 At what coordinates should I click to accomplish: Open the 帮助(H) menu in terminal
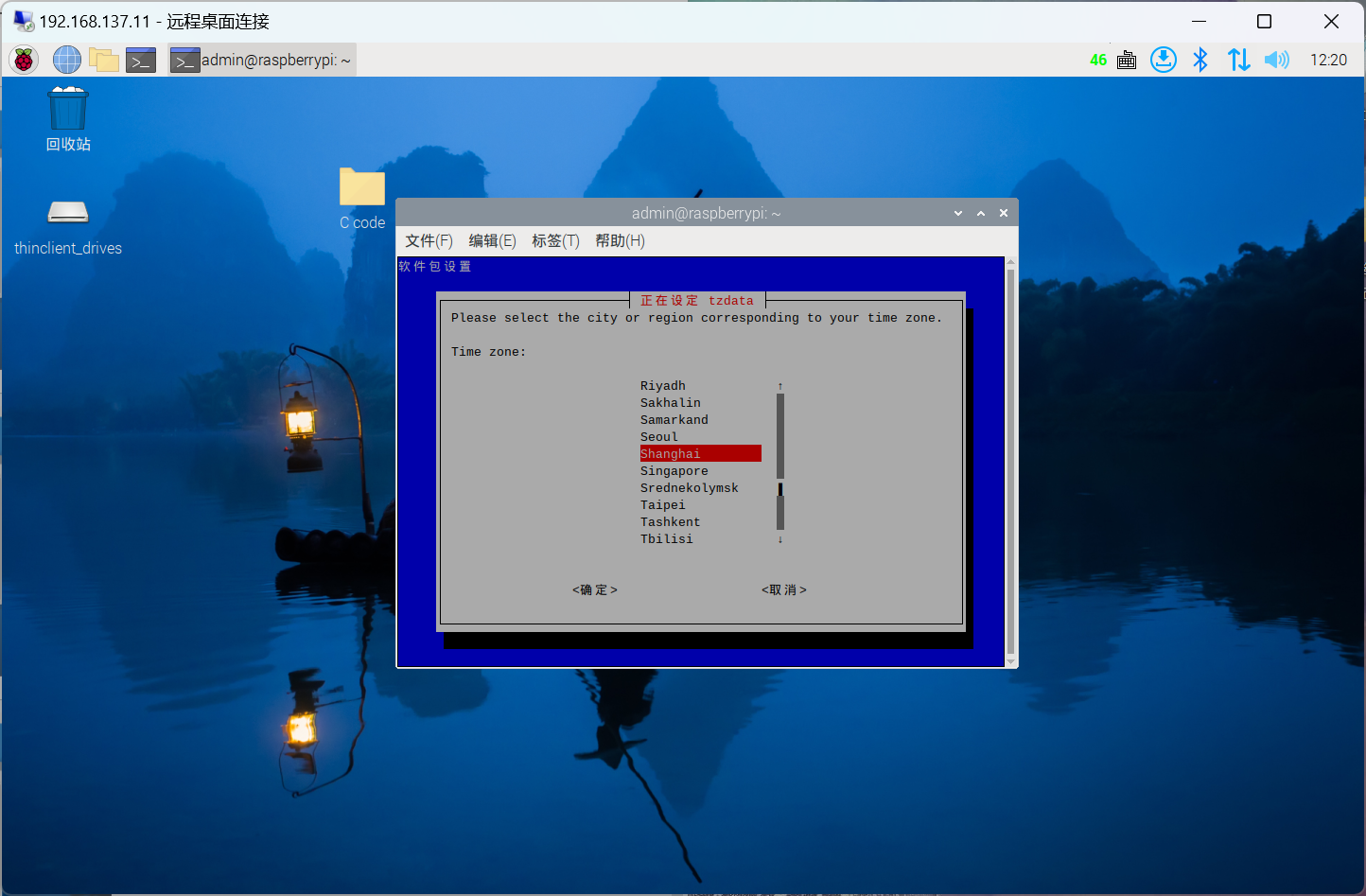(x=620, y=240)
